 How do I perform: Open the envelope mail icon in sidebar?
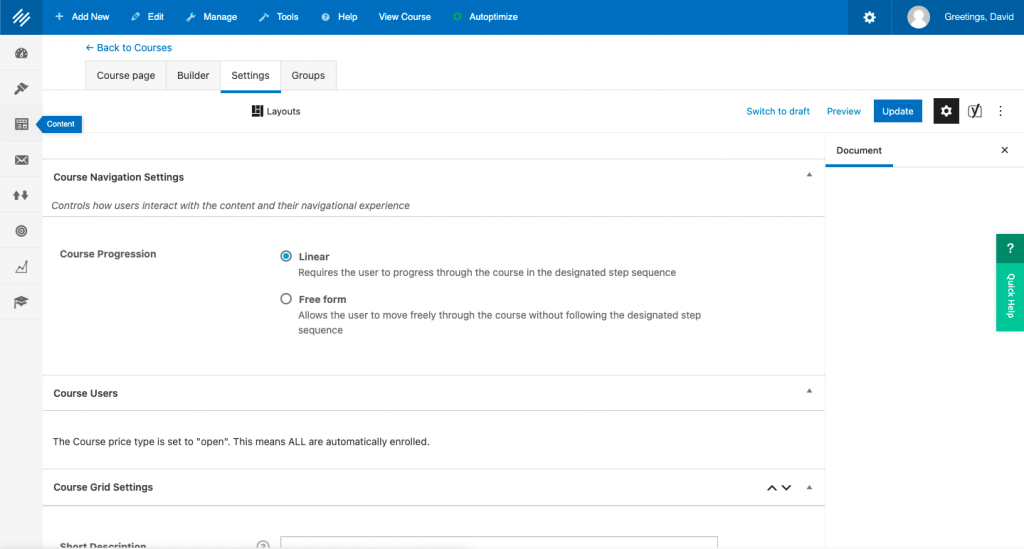[x=21, y=160]
